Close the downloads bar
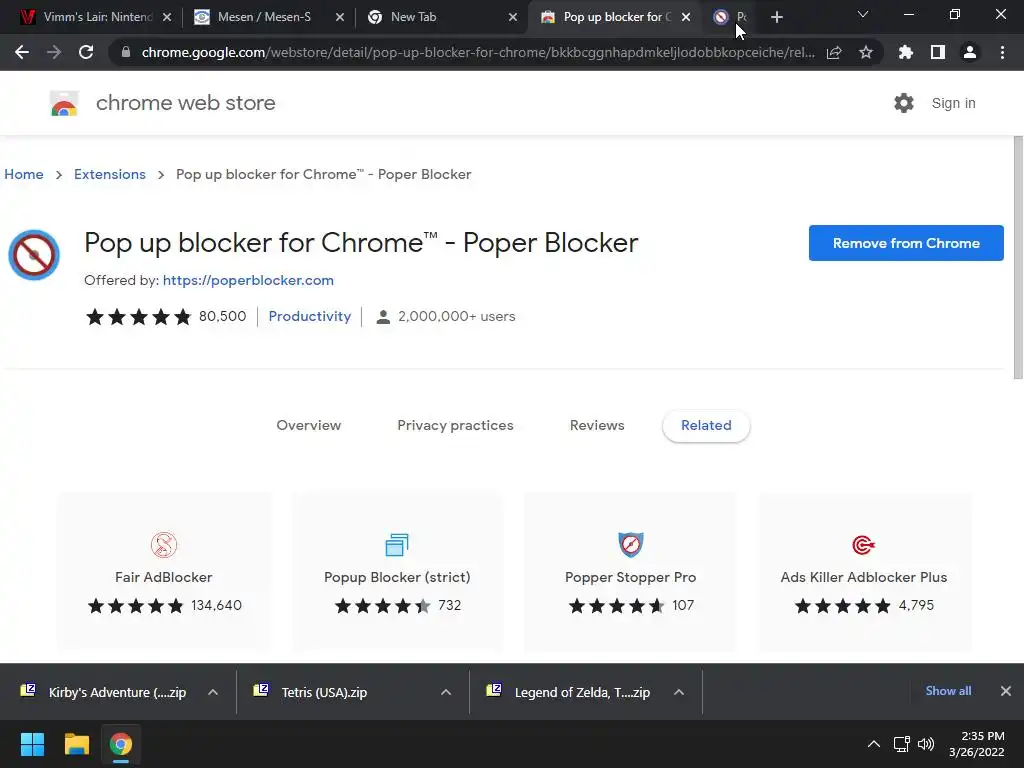The image size is (1024, 768). click(x=1006, y=691)
